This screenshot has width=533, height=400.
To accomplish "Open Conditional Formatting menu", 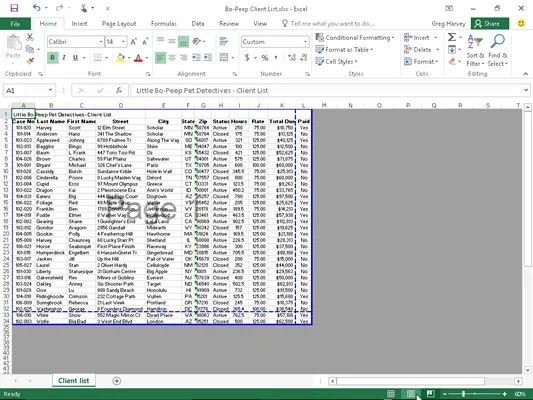I will 355,37.
